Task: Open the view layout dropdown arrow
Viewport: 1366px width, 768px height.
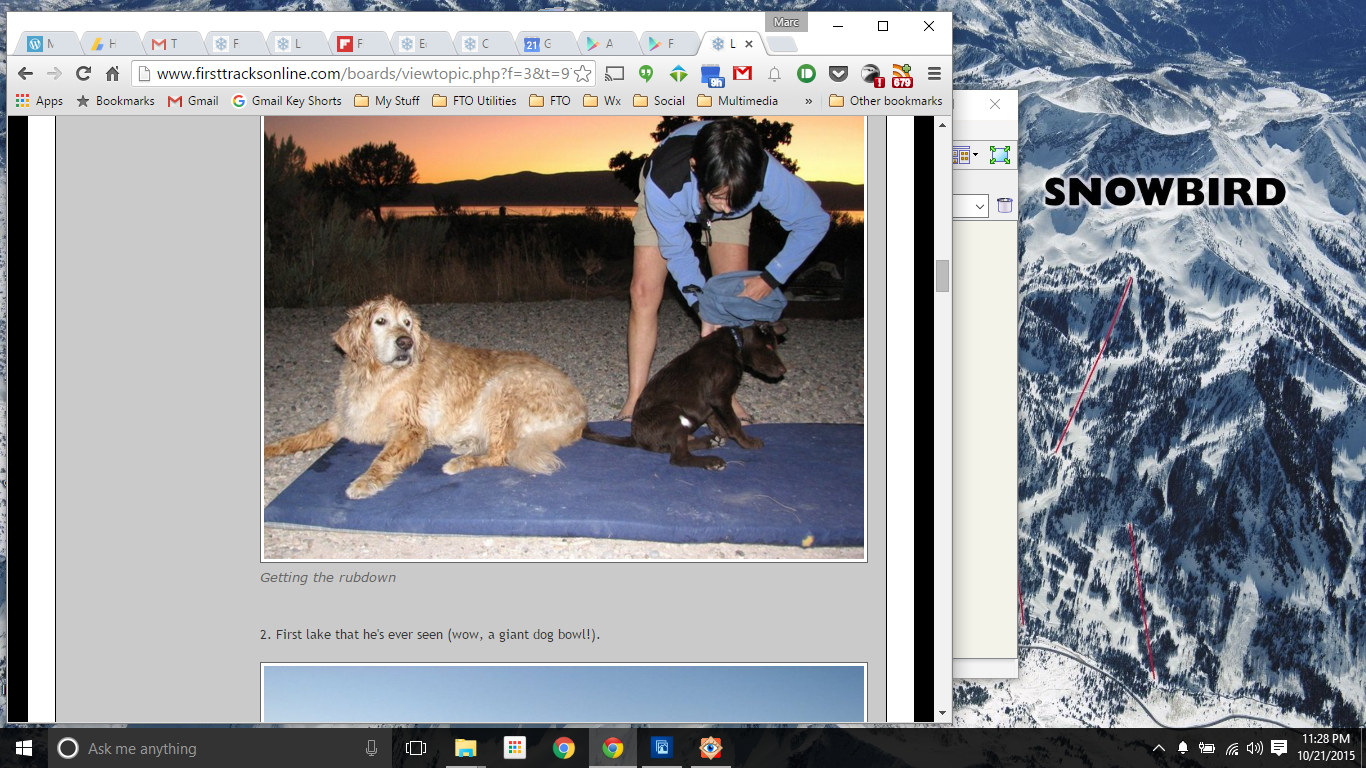Action: tap(976, 155)
